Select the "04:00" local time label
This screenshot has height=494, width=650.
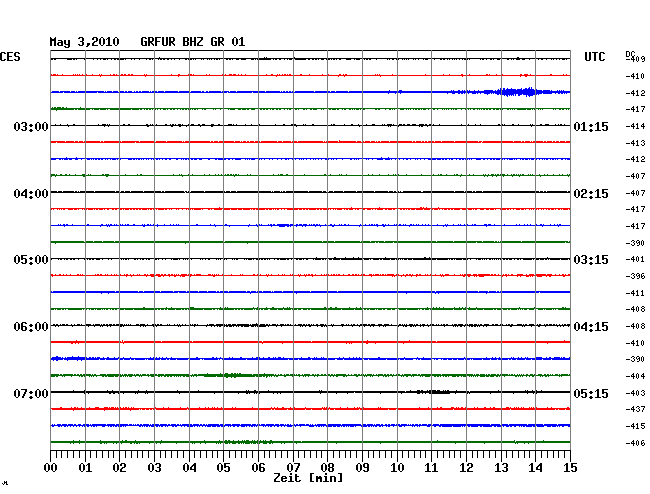tap(31, 194)
